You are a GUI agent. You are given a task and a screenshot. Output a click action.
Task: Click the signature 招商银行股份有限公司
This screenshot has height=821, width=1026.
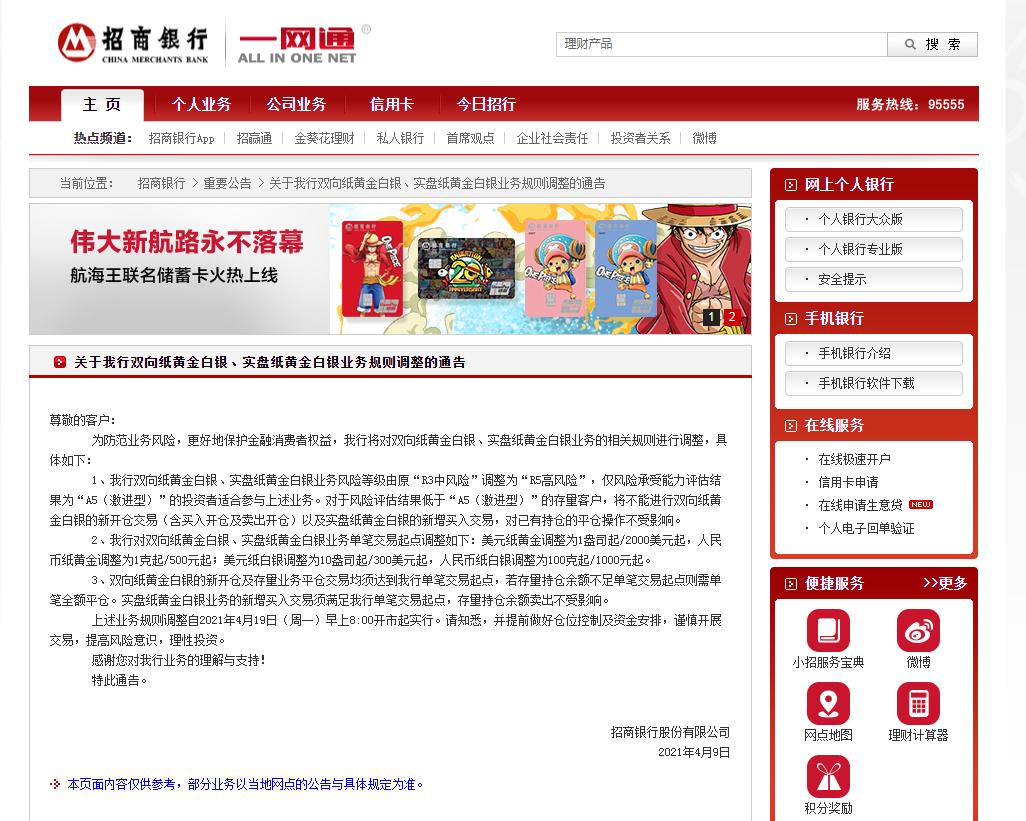[x=670, y=732]
